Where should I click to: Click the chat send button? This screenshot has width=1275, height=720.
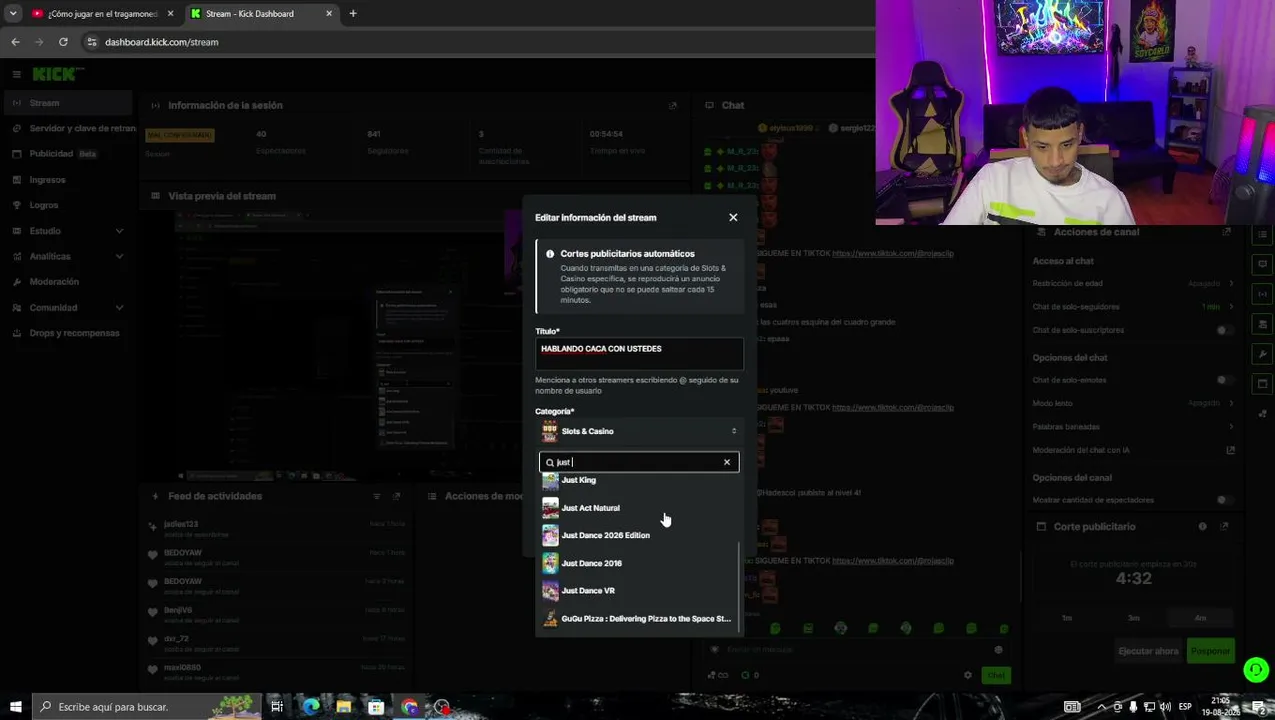(996, 675)
